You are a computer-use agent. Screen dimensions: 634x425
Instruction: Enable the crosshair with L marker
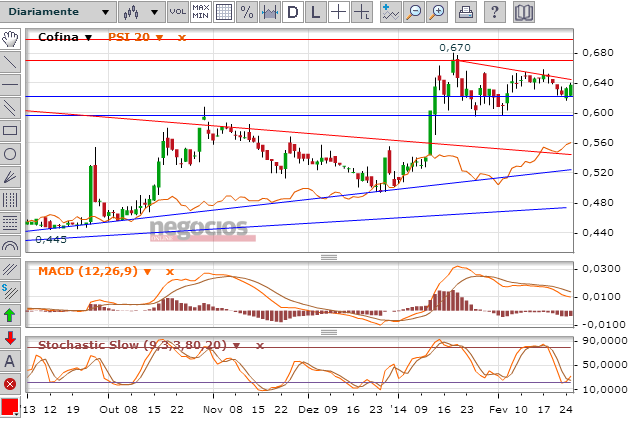[361, 12]
